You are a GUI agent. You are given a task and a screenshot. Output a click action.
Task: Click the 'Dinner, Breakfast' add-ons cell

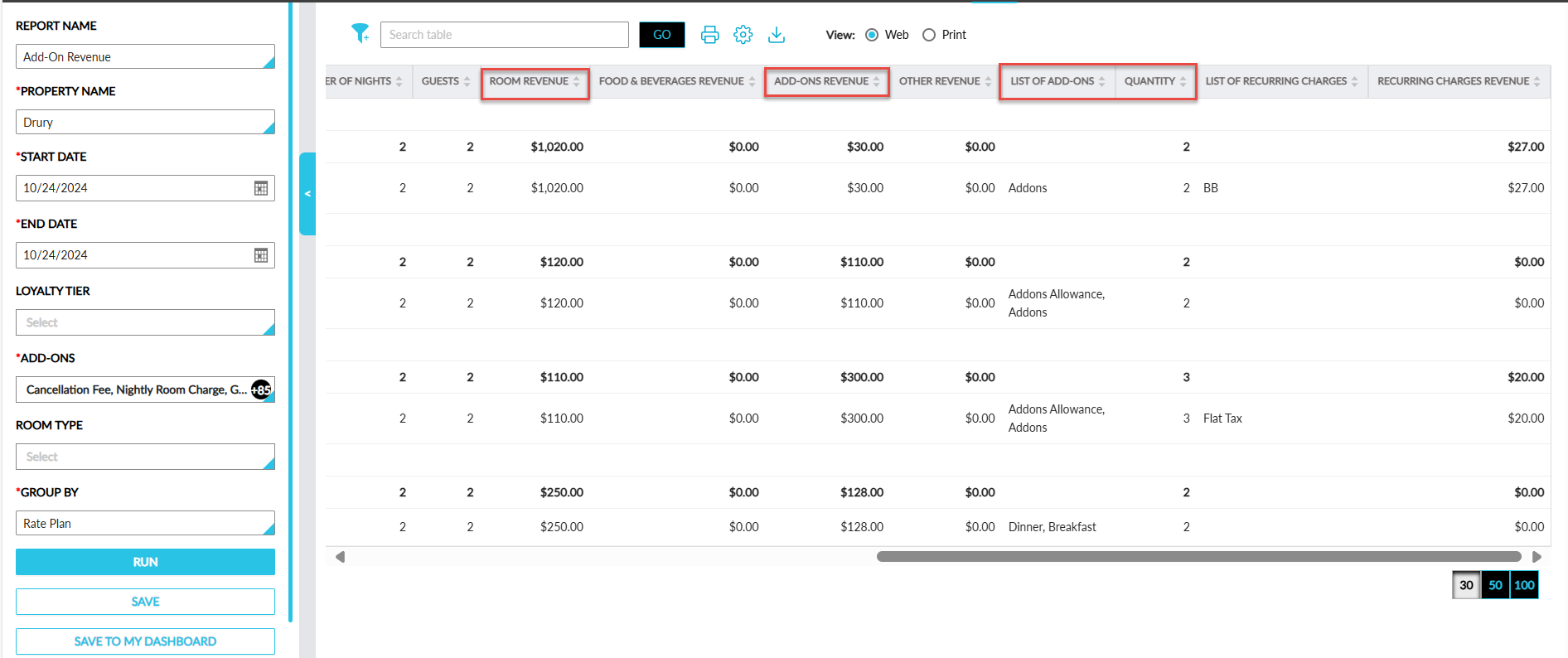(1052, 527)
